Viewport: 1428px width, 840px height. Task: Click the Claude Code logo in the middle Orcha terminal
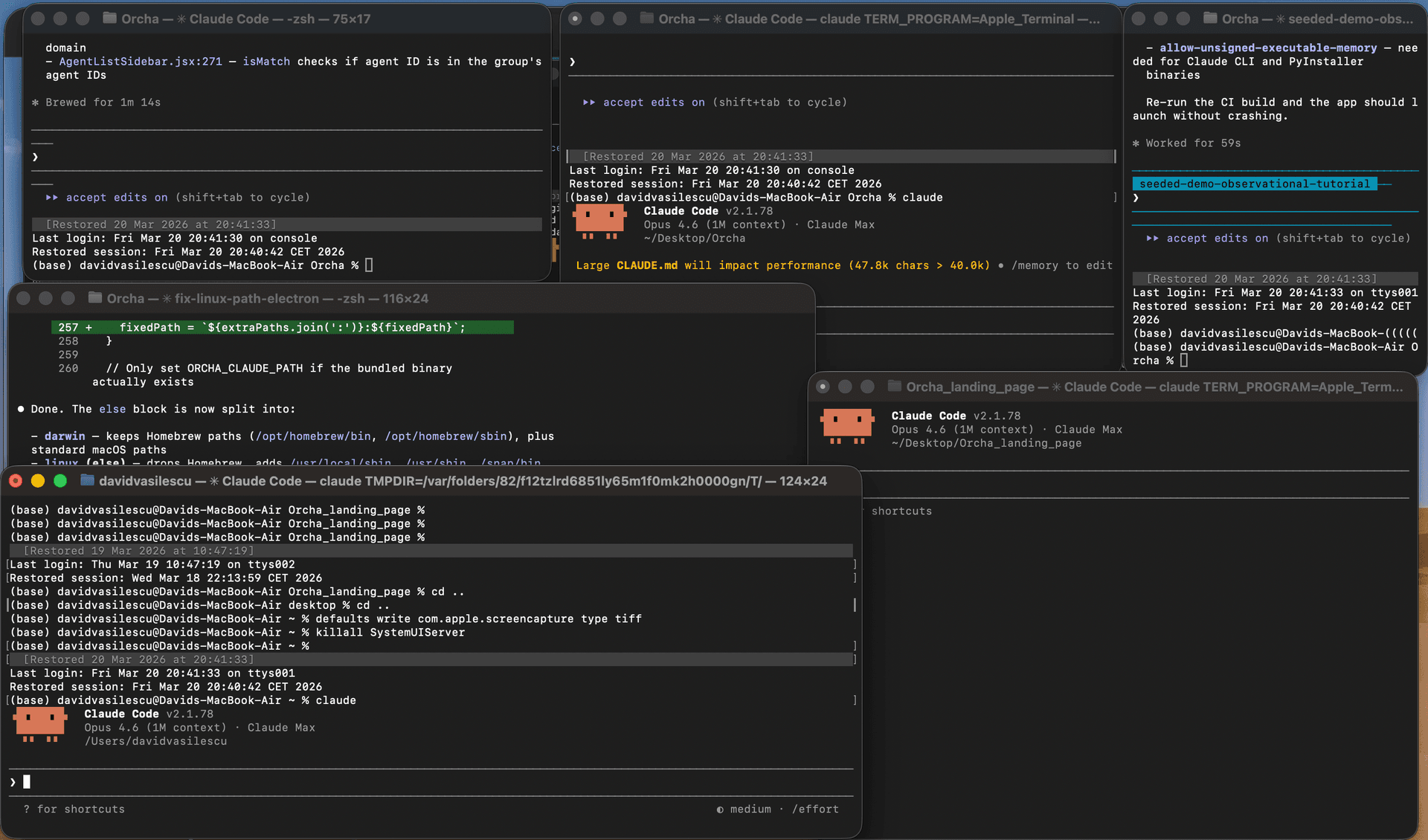pyautogui.click(x=600, y=222)
